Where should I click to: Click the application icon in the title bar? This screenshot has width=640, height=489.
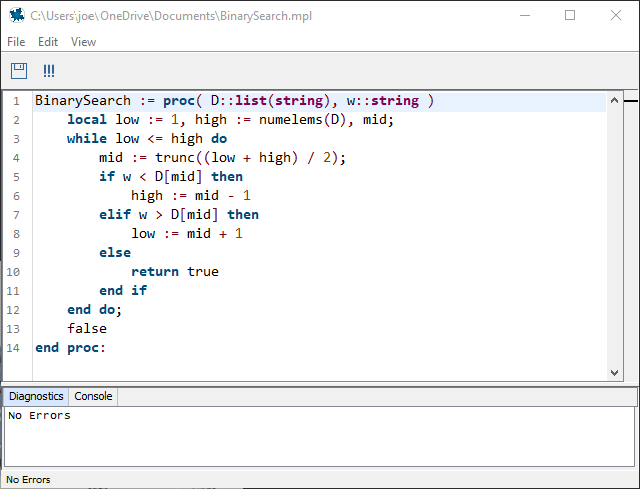(15, 15)
